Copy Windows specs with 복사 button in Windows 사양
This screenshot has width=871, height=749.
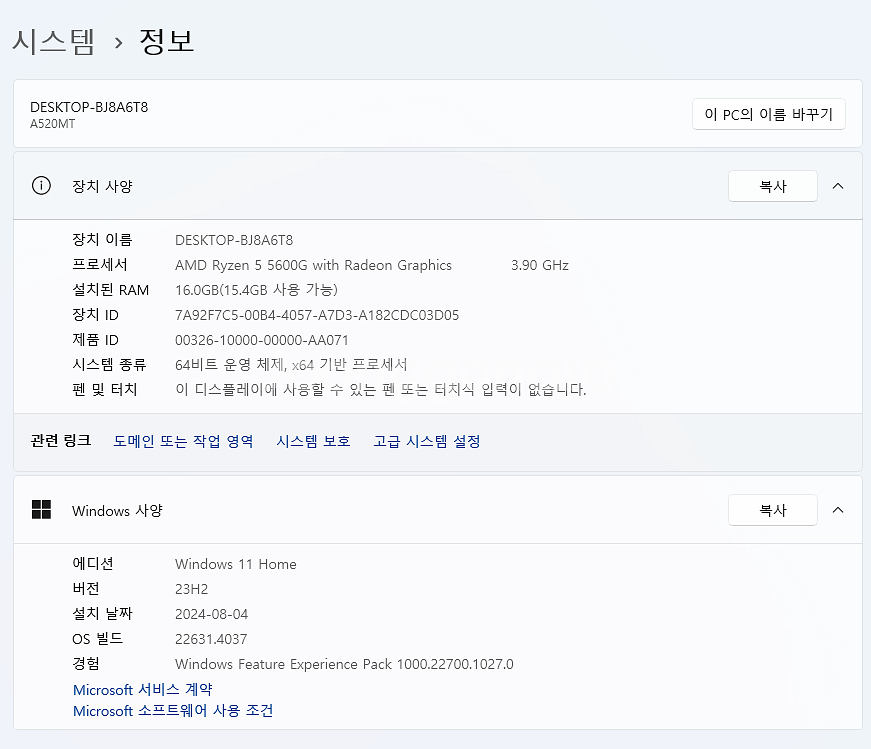click(773, 510)
